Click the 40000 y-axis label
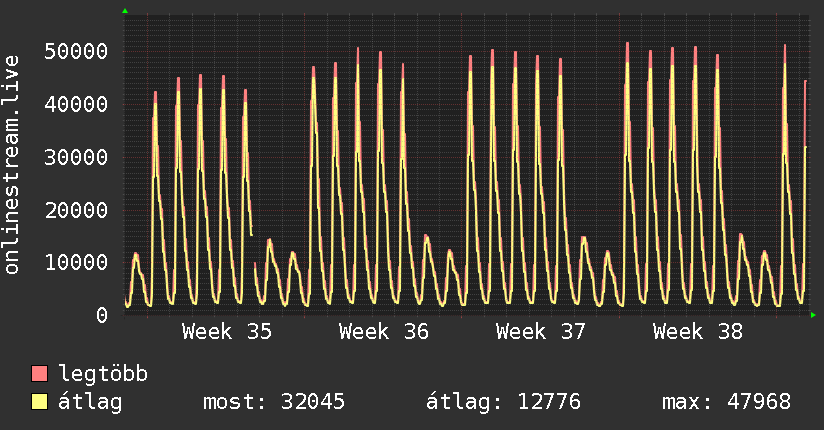The height and width of the screenshot is (430, 824). [76, 104]
